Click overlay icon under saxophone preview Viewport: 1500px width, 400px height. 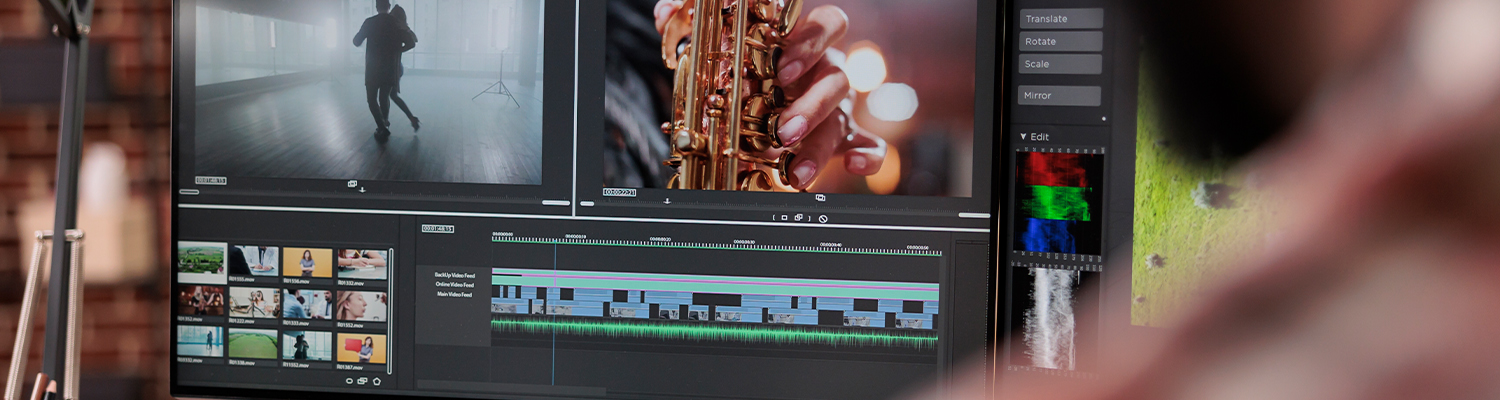[820, 197]
